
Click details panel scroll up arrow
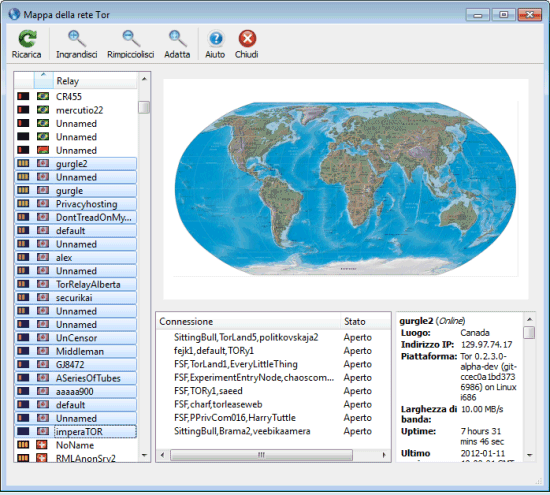pos(530,319)
